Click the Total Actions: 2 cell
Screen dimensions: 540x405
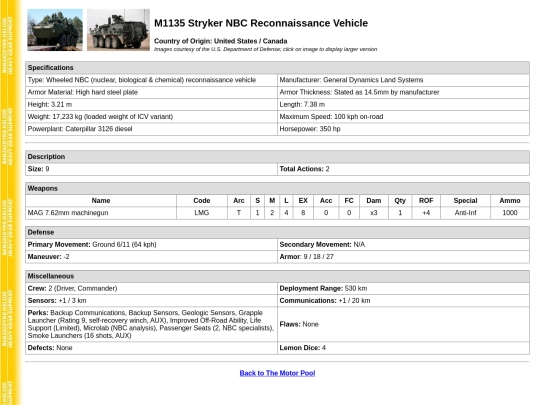tap(403, 169)
